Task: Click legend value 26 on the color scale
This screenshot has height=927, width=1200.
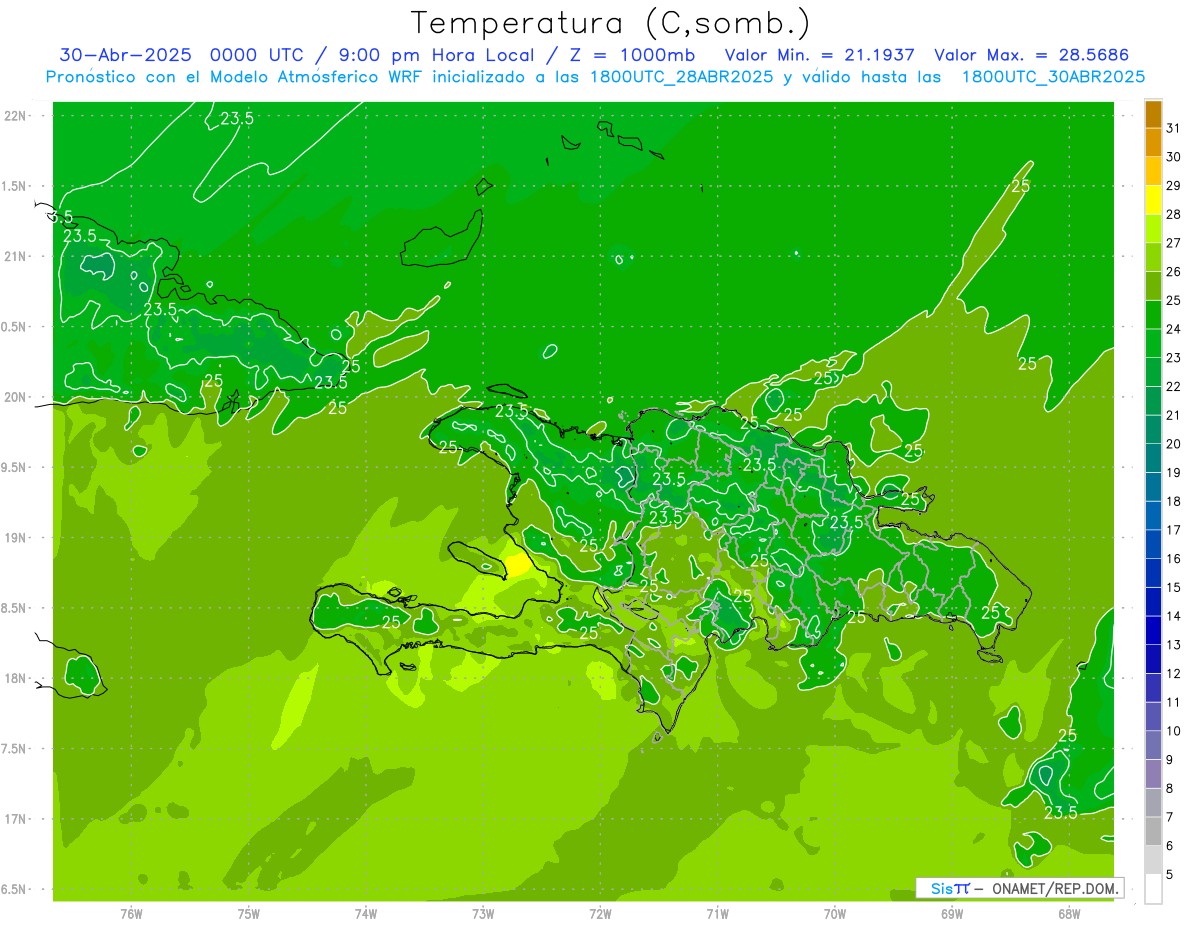Action: (1173, 272)
